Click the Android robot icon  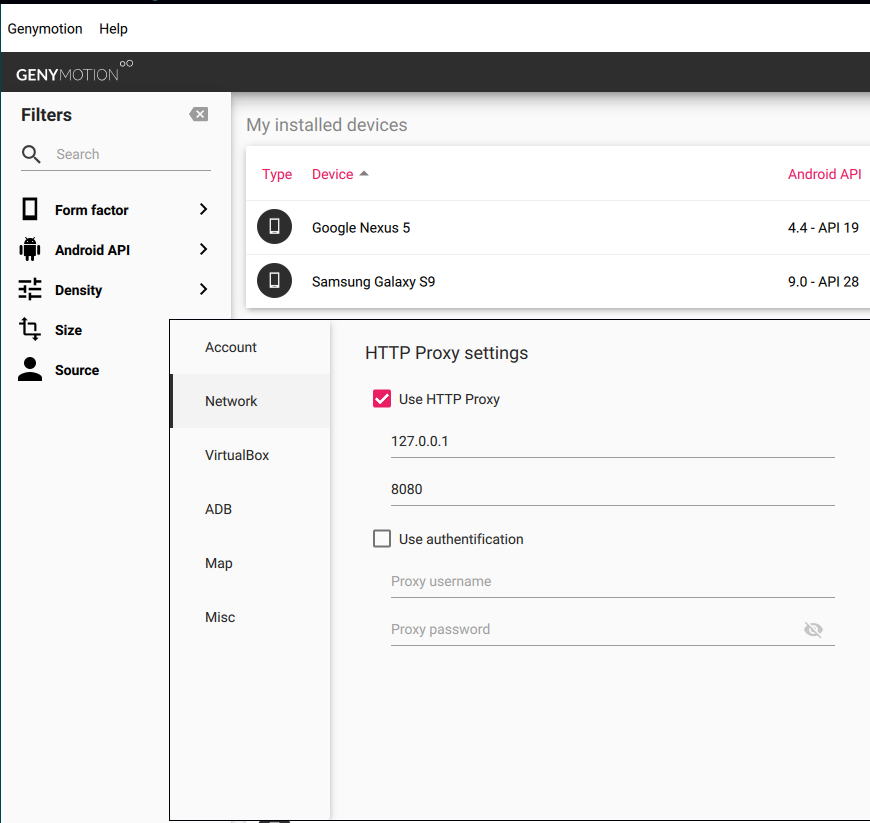pos(30,249)
